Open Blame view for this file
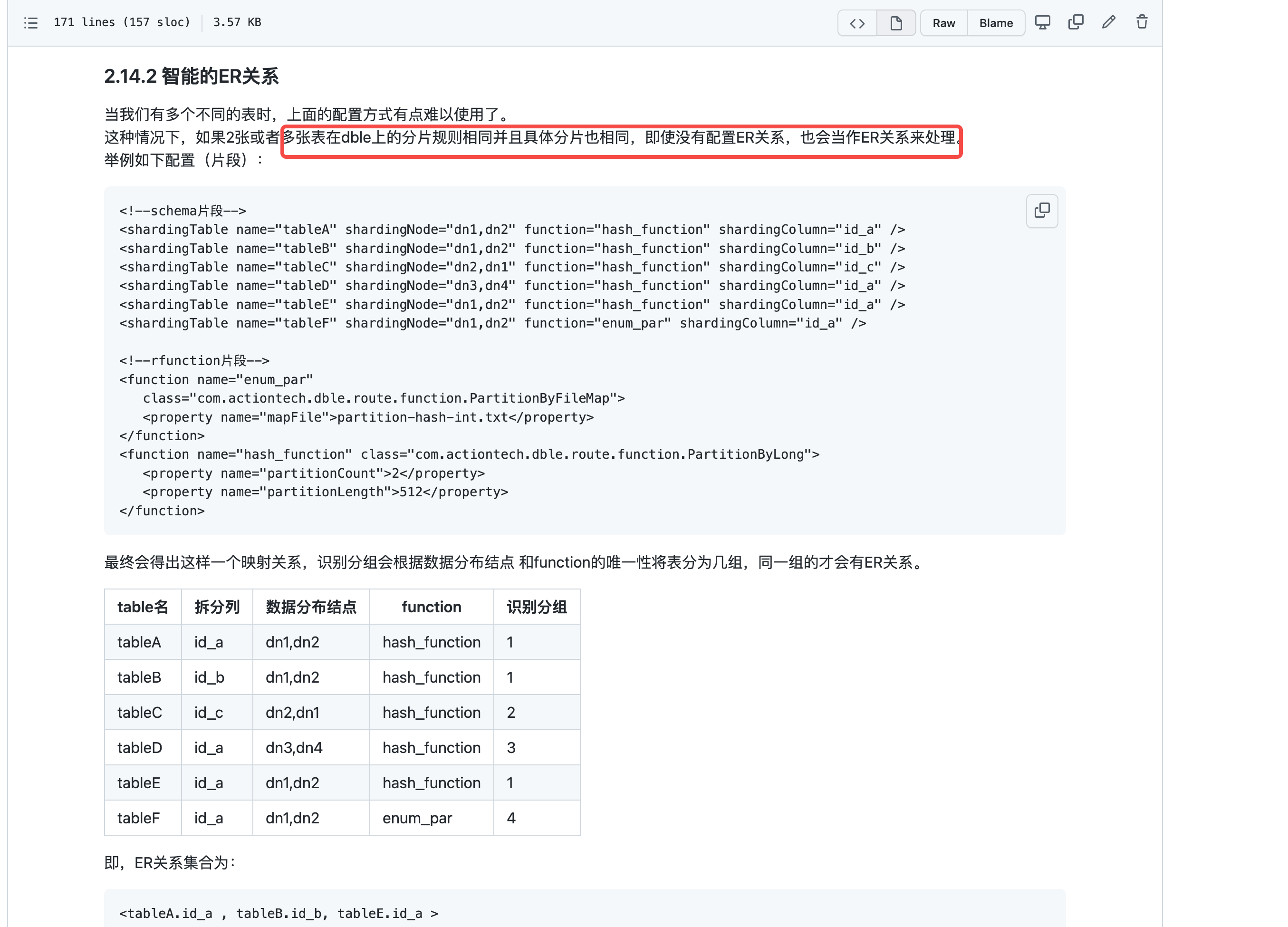1288x927 pixels. click(x=996, y=23)
